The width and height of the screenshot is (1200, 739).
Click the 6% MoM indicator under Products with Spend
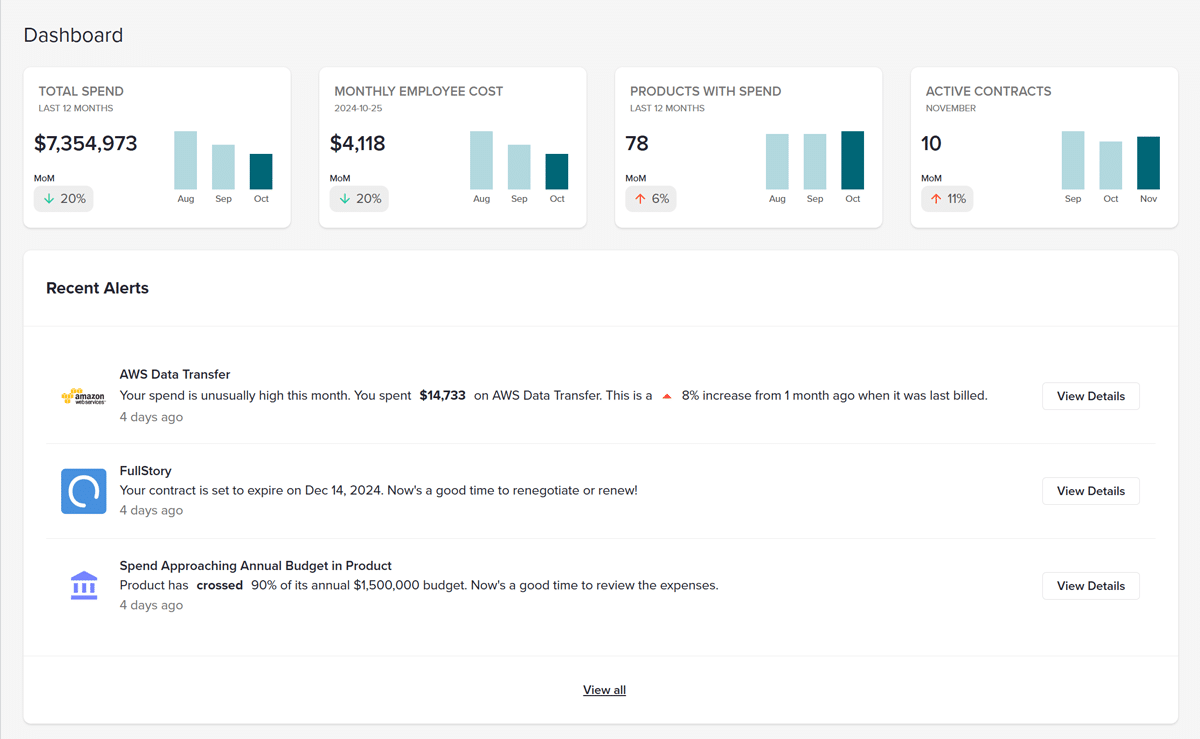pyautogui.click(x=650, y=198)
